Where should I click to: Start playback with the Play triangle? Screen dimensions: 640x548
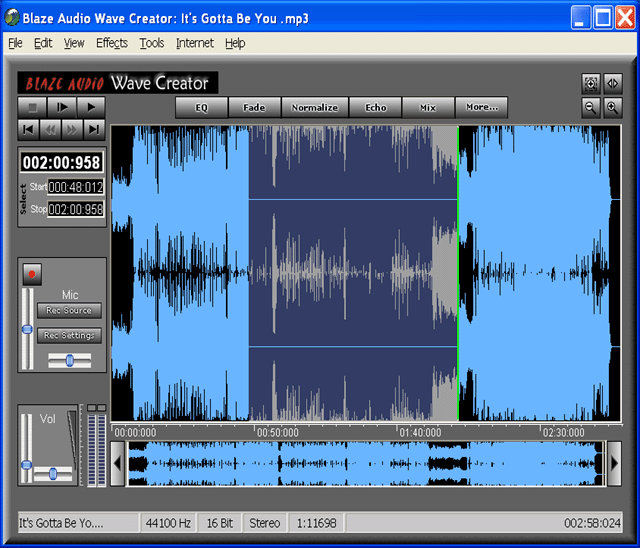[91, 107]
